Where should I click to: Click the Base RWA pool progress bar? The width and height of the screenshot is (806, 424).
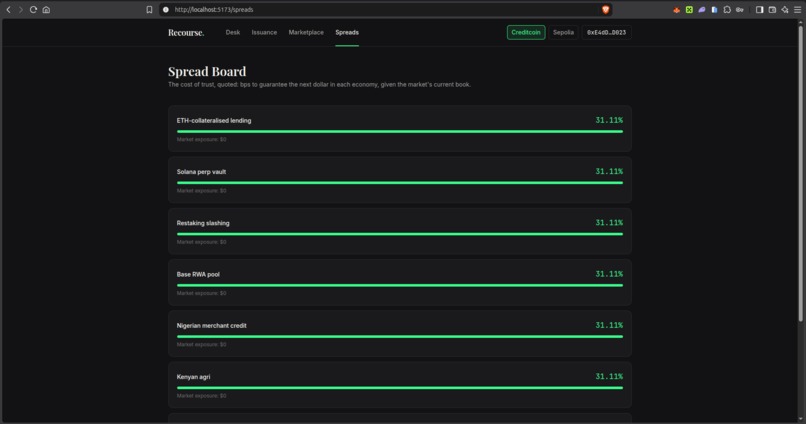tap(400, 285)
